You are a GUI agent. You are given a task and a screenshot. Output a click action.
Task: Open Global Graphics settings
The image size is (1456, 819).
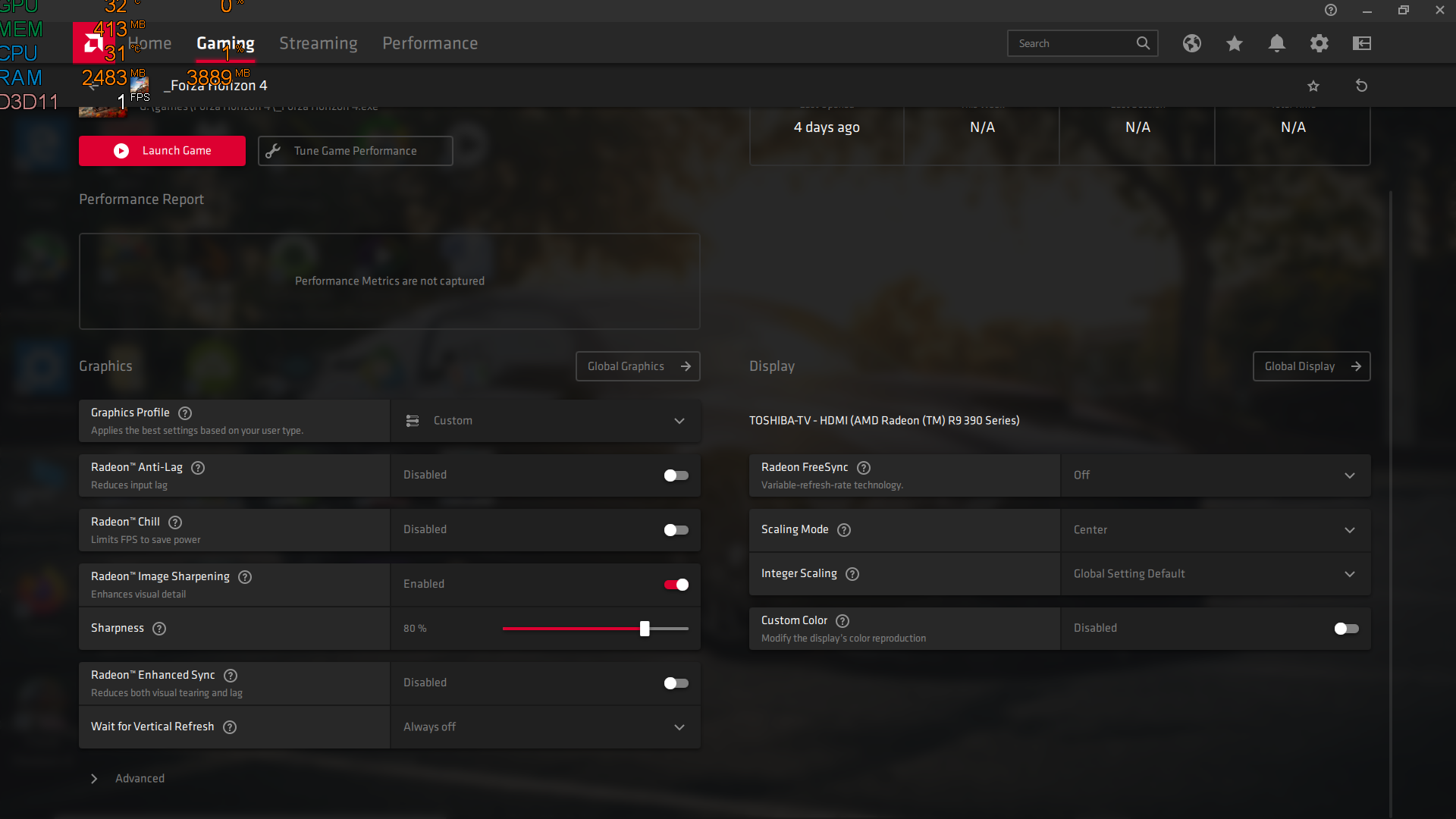pyautogui.click(x=638, y=366)
